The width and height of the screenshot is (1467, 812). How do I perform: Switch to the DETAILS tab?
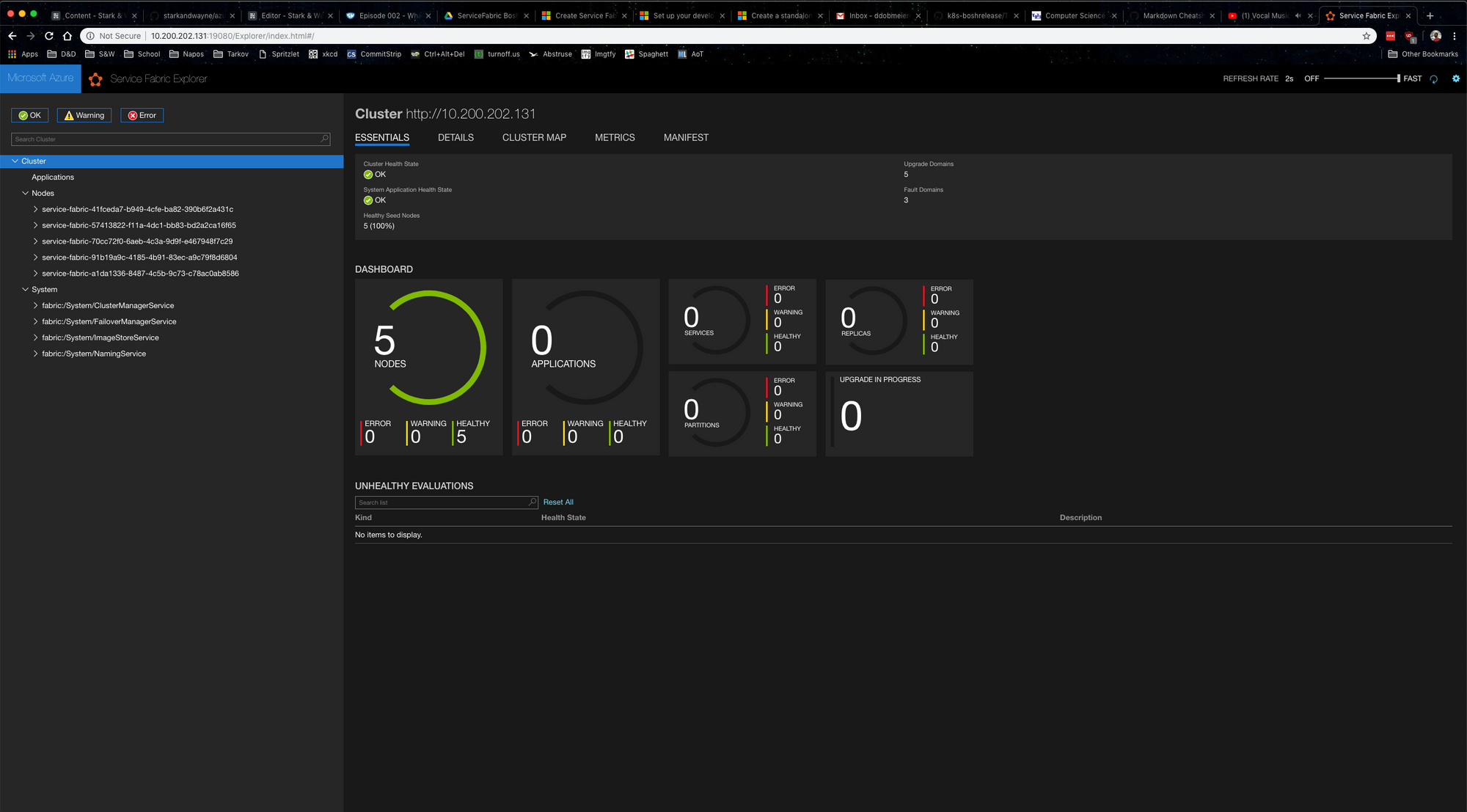(456, 138)
